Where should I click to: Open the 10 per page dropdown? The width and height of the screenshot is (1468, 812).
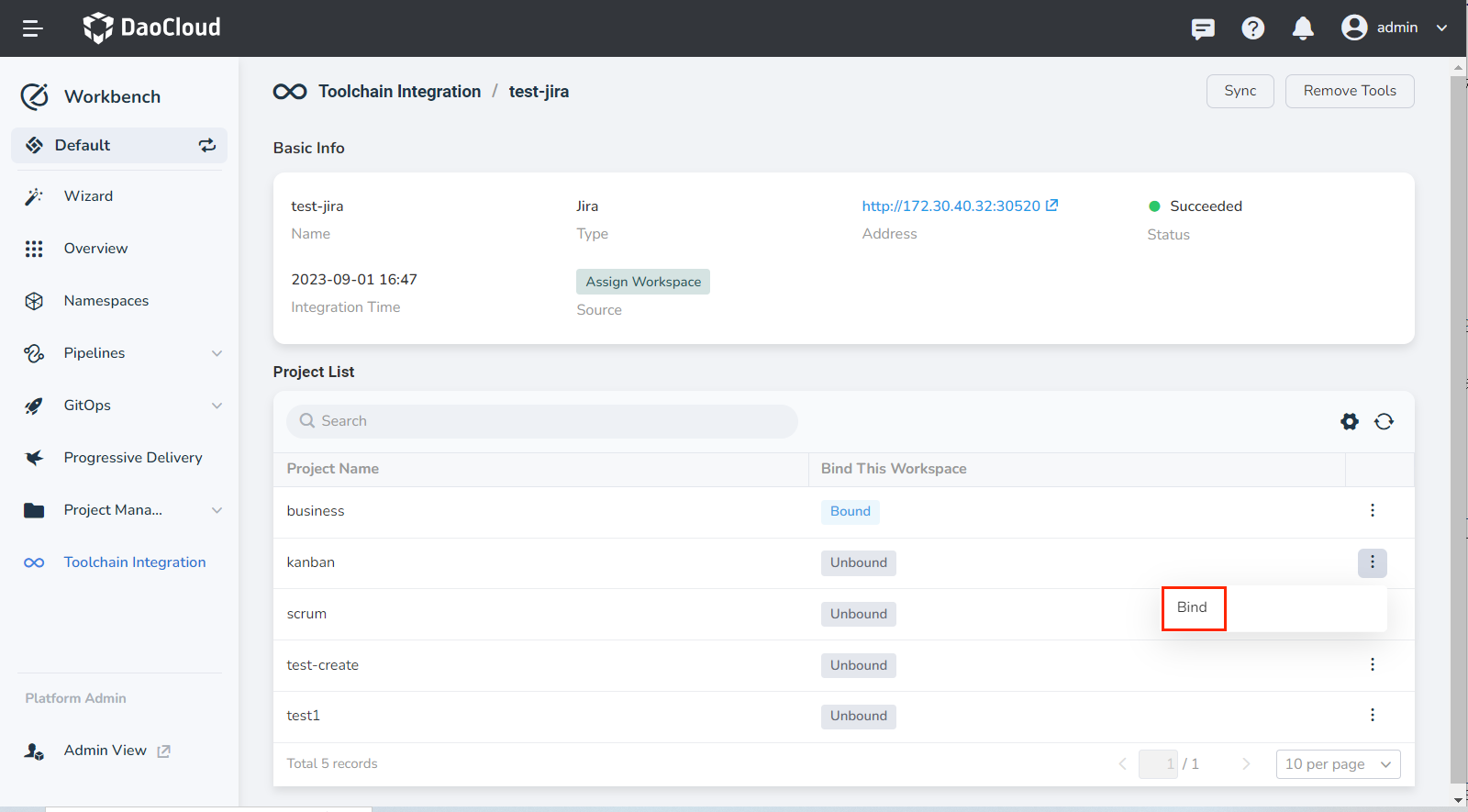point(1337,764)
